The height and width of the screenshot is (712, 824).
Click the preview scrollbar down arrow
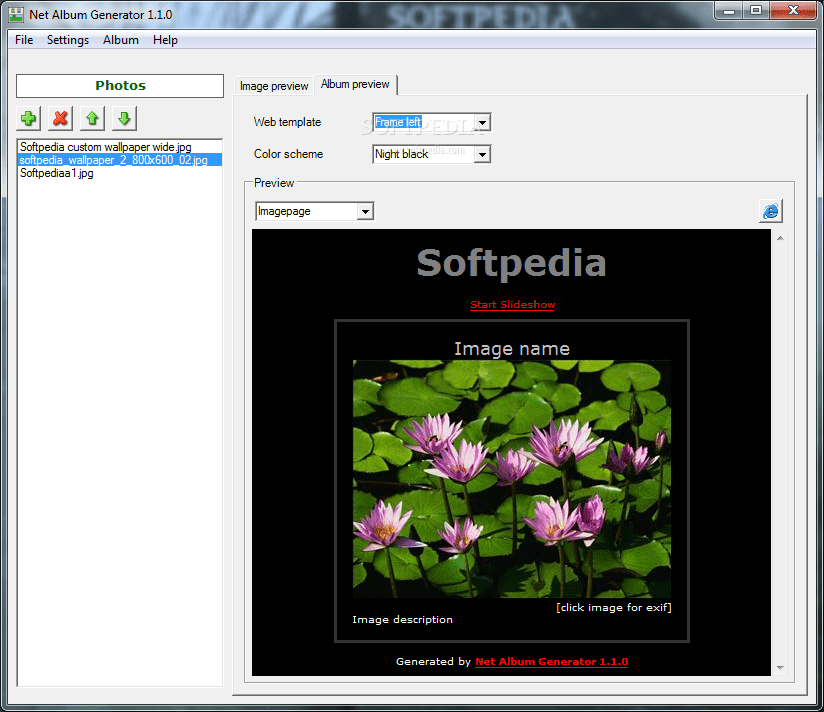[779, 666]
